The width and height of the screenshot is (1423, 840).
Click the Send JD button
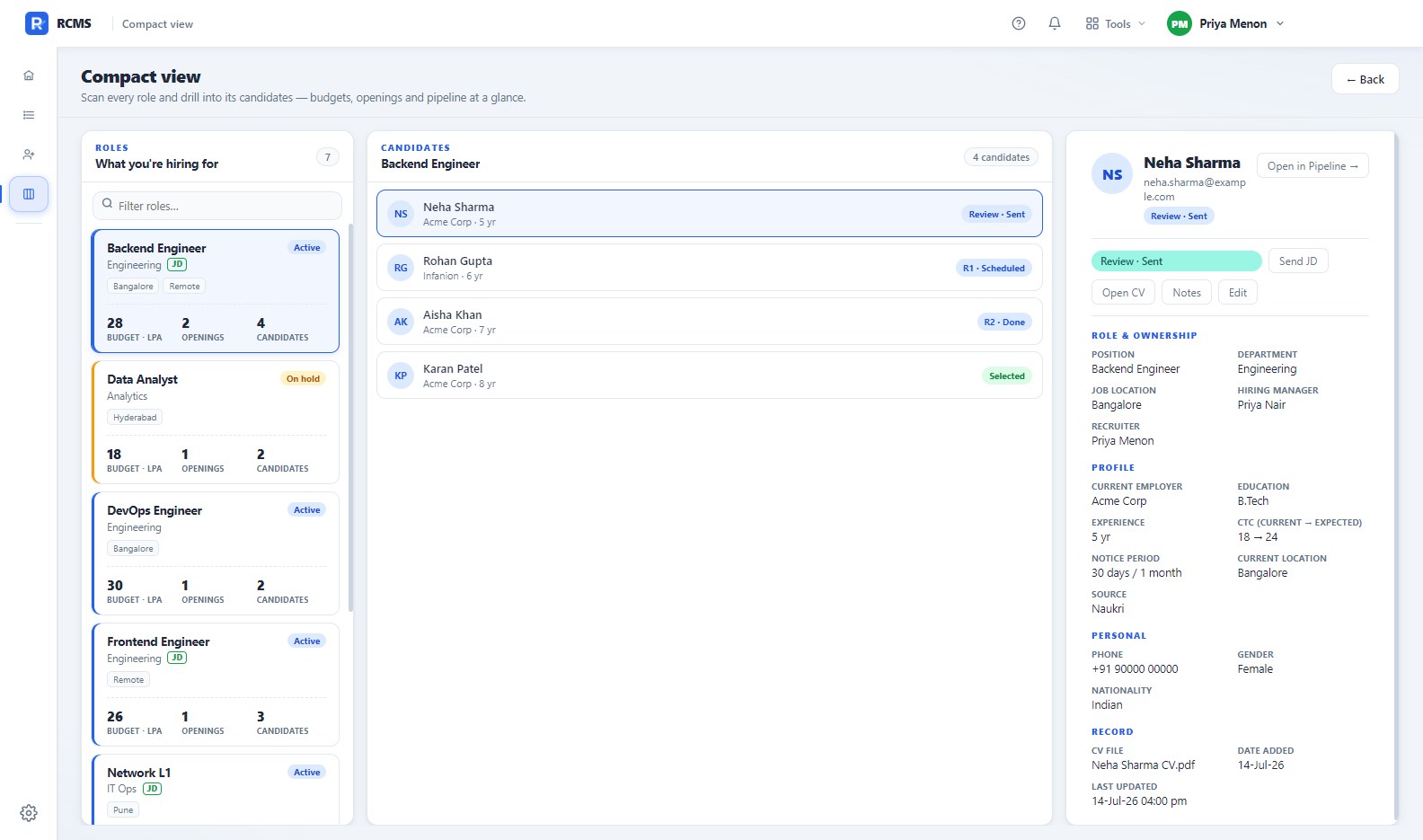point(1298,261)
